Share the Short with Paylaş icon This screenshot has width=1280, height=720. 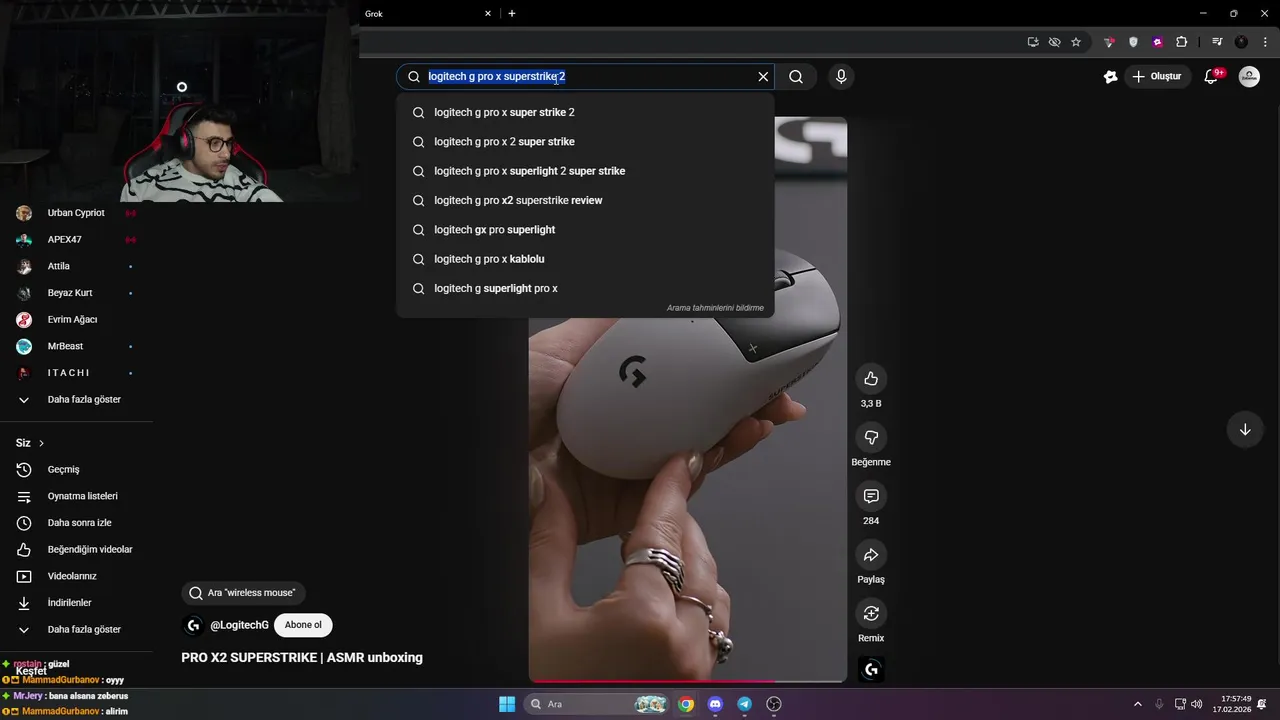pos(871,555)
